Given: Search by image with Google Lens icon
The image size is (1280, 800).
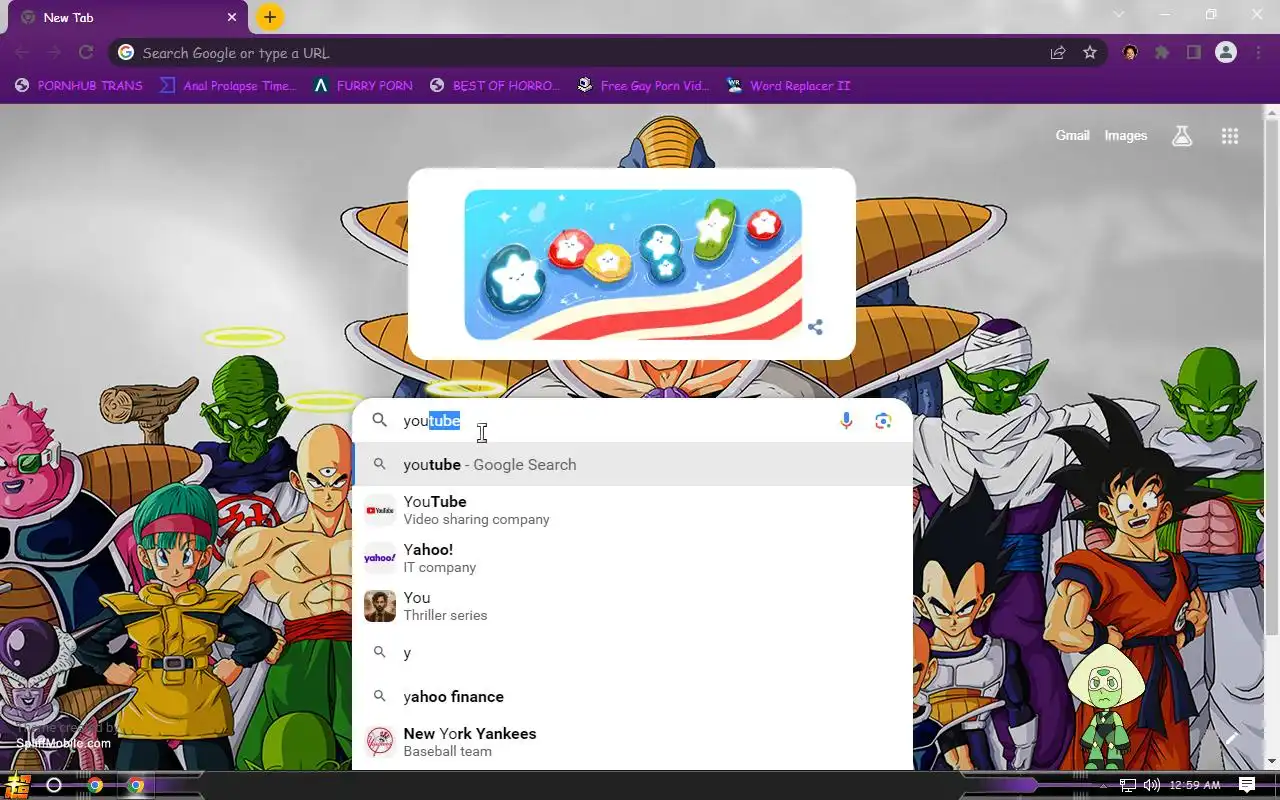Looking at the screenshot, I should coord(883,421).
